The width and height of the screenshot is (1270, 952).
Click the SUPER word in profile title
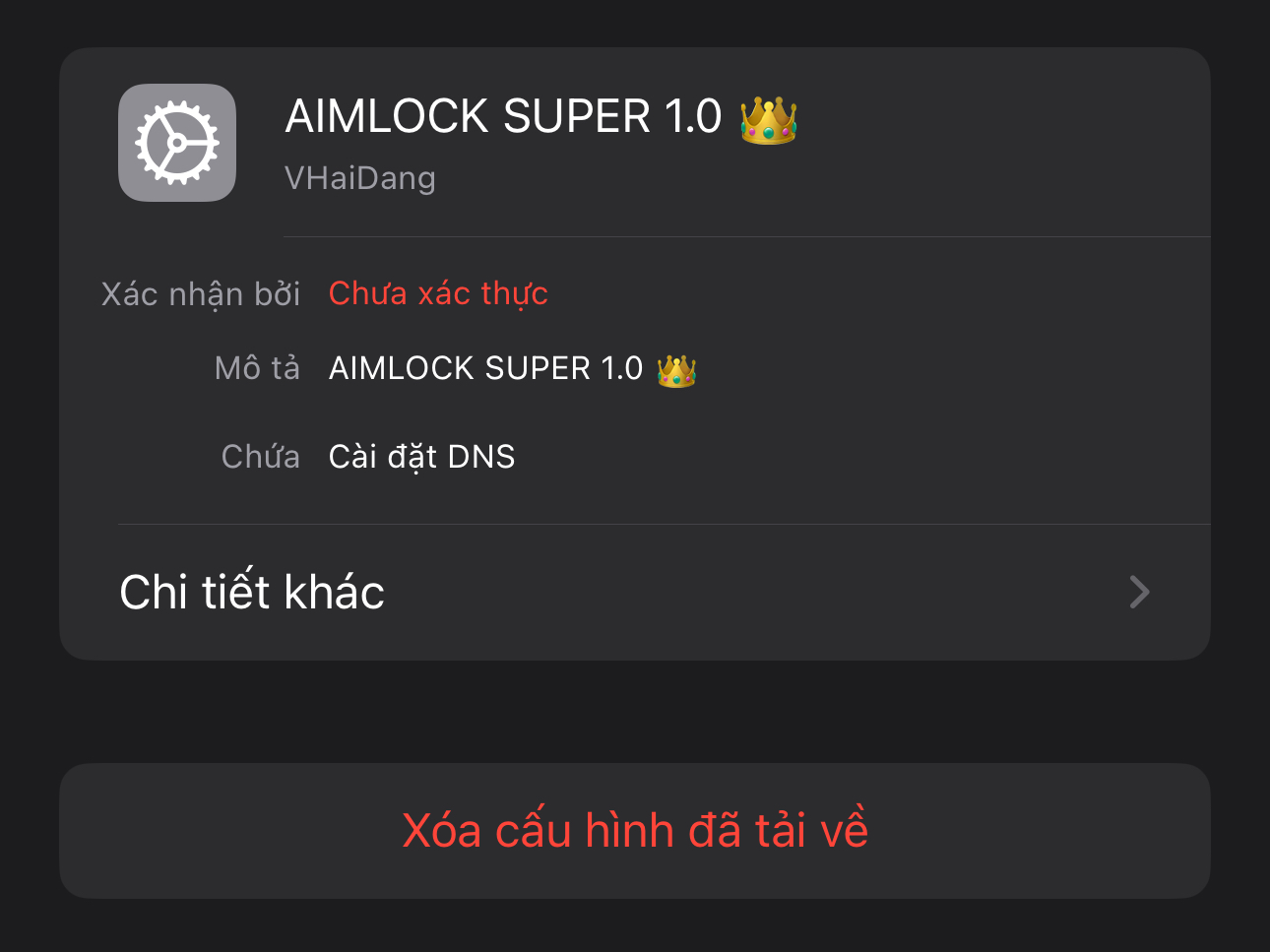pos(577,117)
